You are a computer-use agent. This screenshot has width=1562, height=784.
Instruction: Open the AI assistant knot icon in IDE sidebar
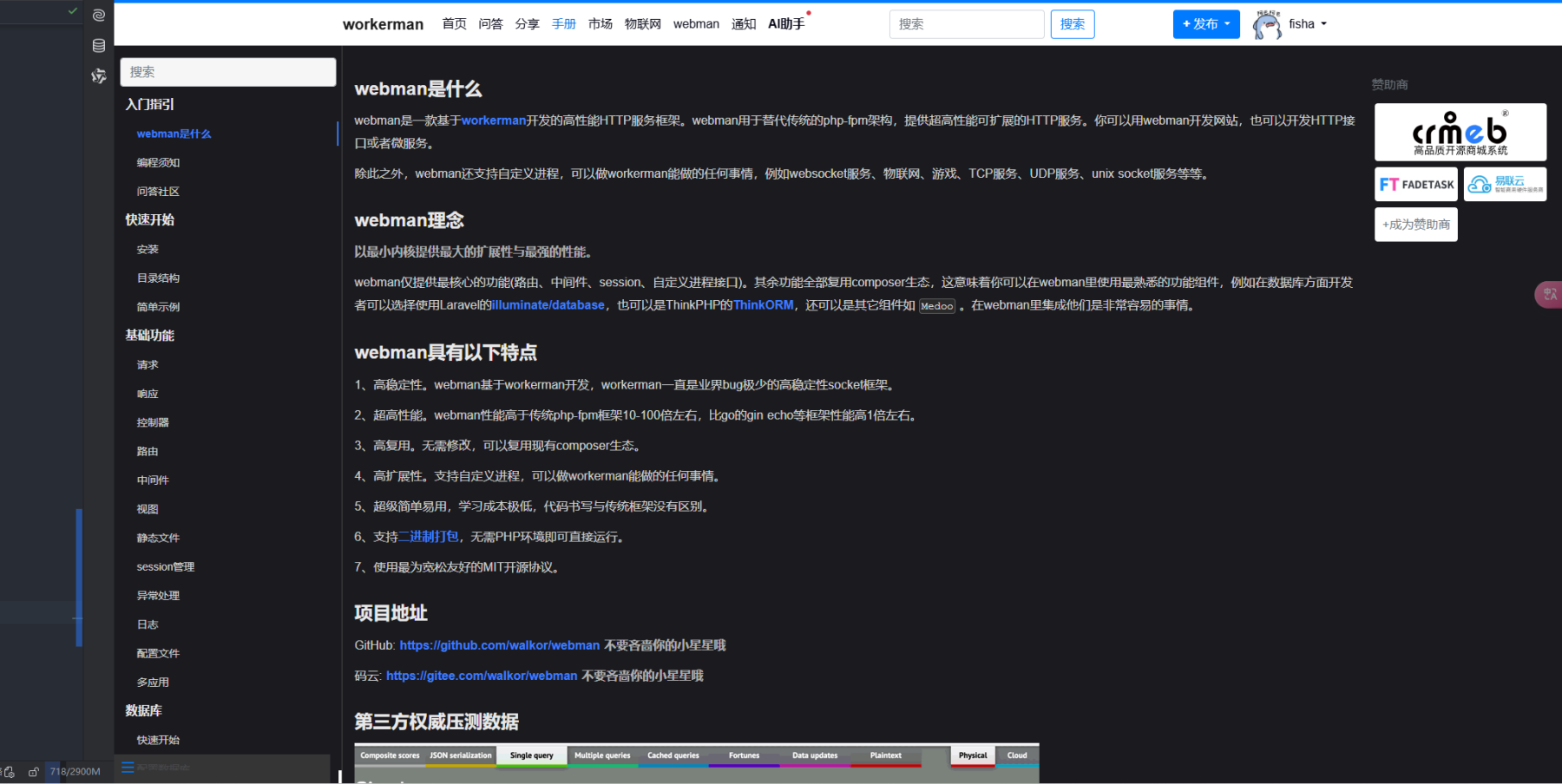coord(99,76)
